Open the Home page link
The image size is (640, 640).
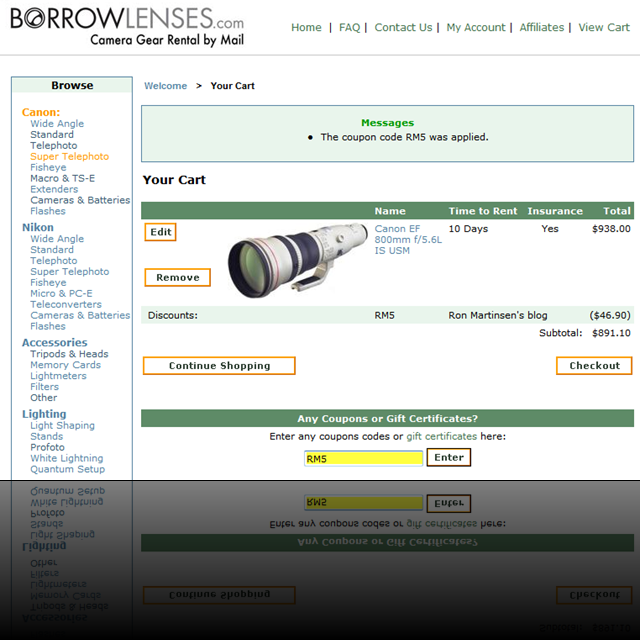(x=306, y=27)
